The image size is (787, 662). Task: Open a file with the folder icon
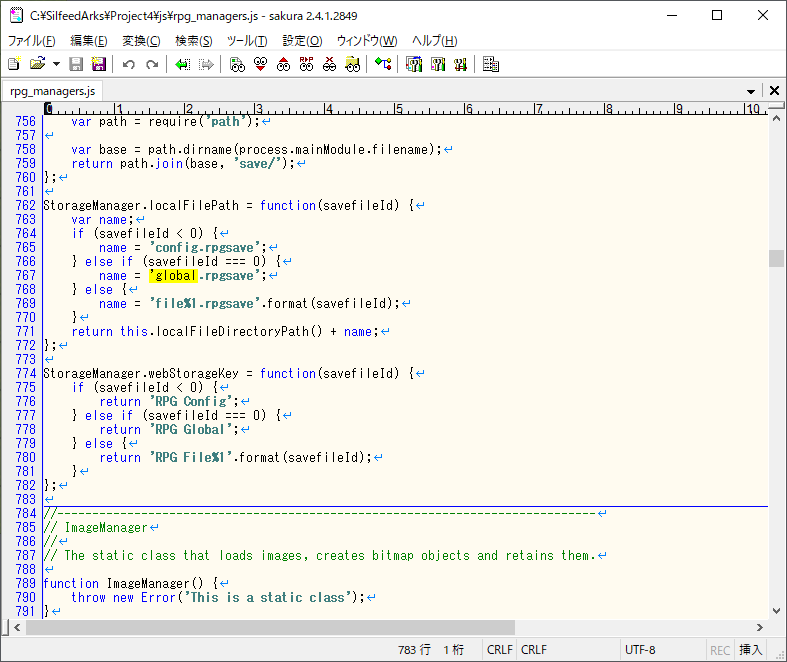coord(37,64)
